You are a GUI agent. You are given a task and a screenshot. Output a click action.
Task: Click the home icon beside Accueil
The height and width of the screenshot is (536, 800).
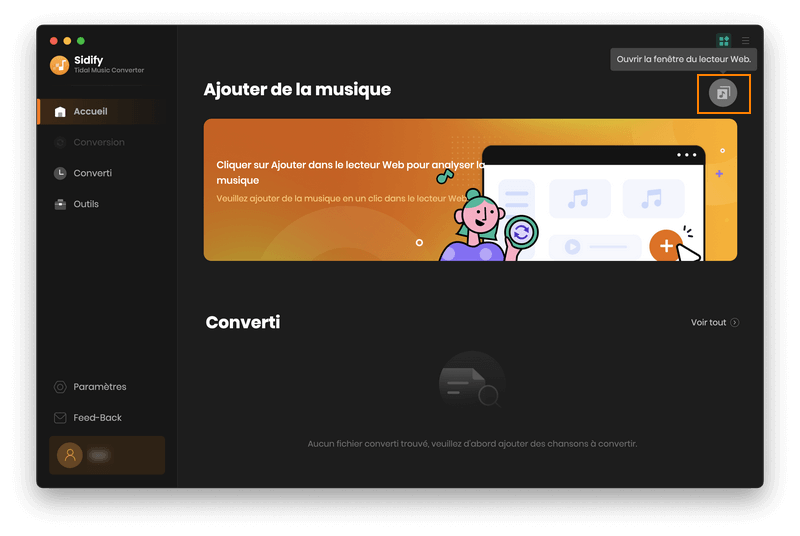[x=60, y=111]
